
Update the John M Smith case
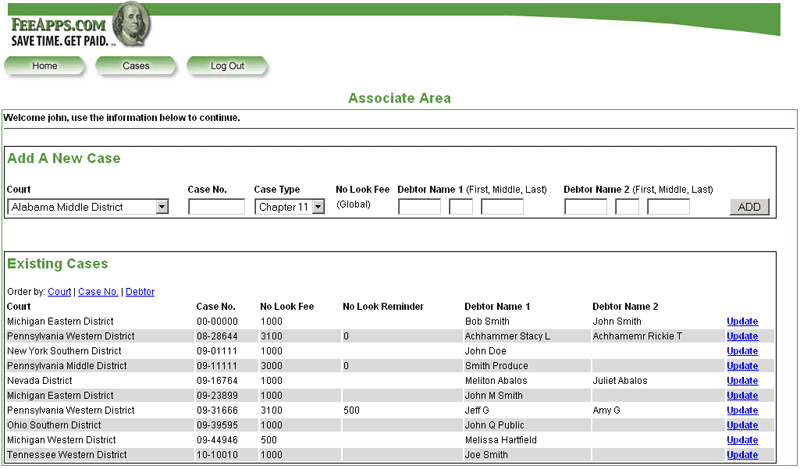(742, 395)
